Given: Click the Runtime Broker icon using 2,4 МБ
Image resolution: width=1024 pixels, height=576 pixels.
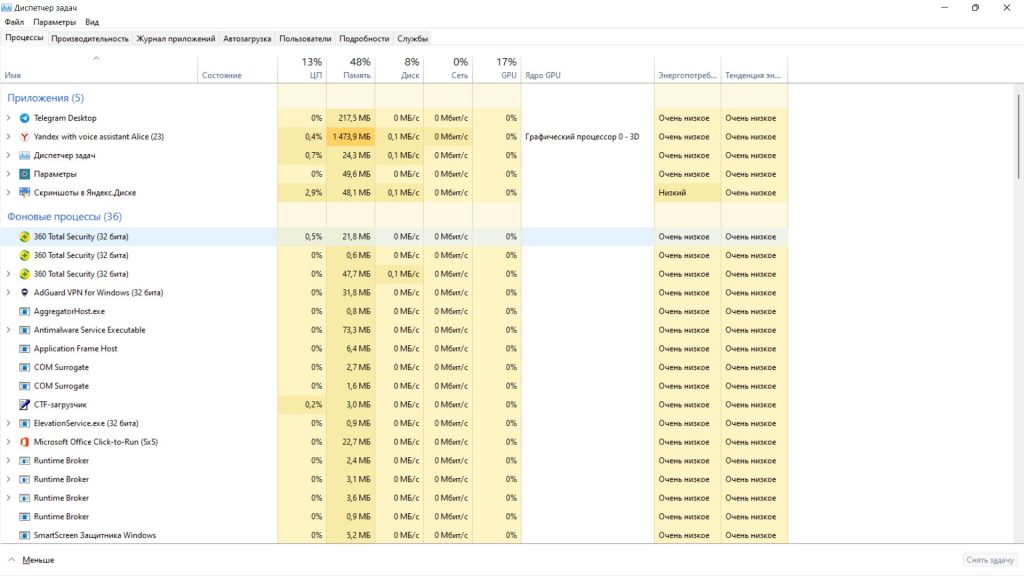Looking at the screenshot, I should coord(24,460).
